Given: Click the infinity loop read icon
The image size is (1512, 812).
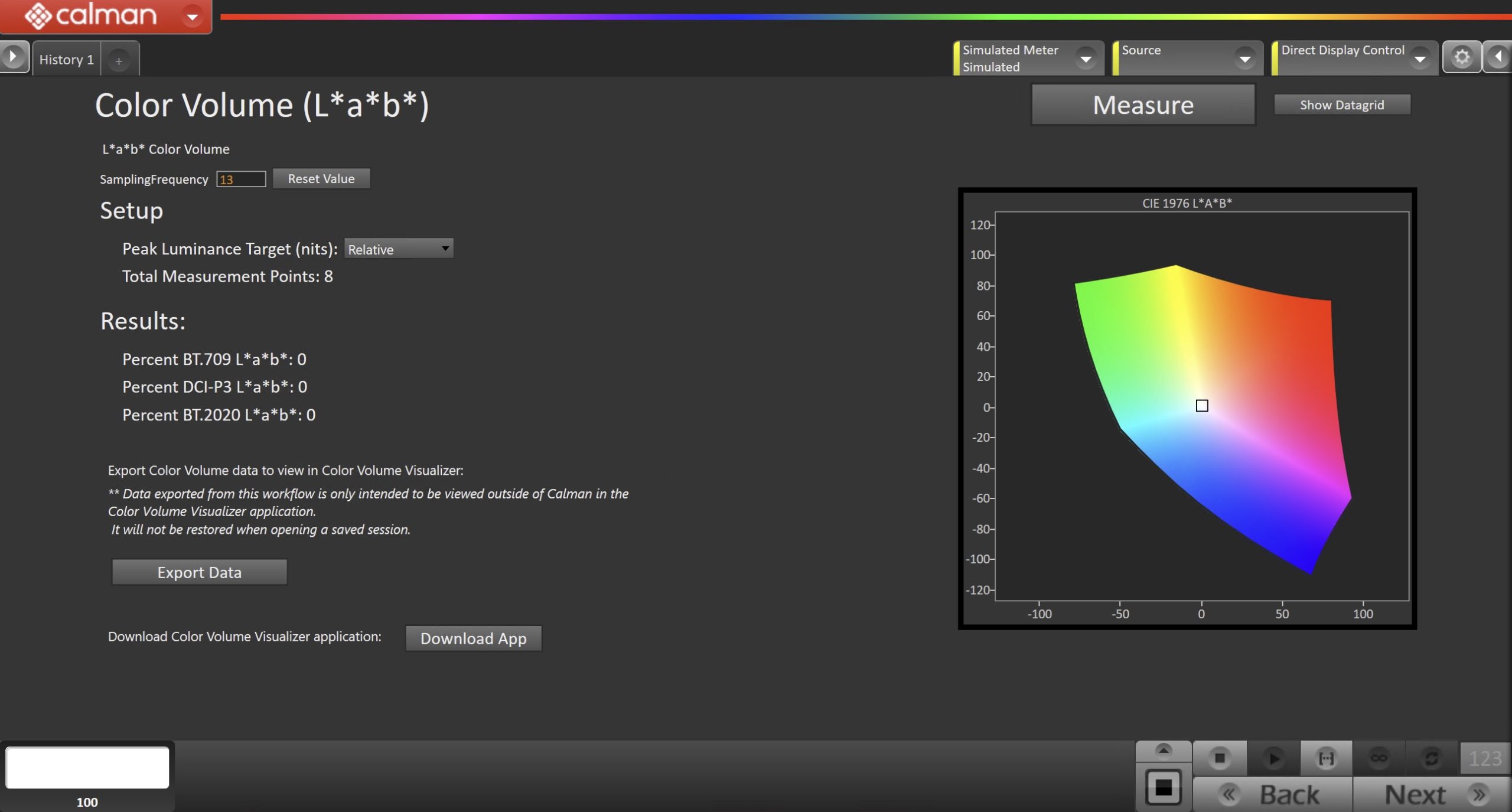Looking at the screenshot, I should 1379,758.
